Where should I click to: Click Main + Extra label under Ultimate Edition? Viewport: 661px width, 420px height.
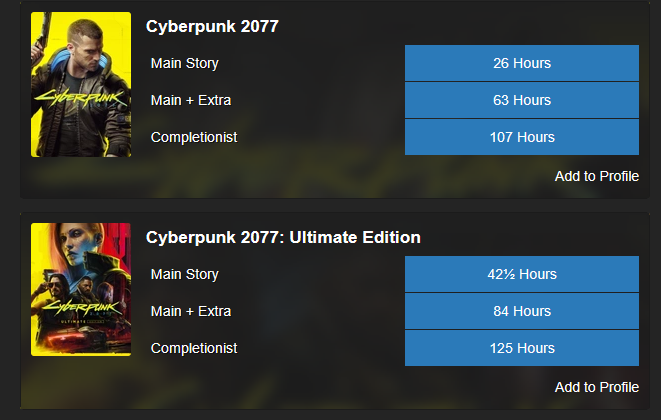point(190,311)
